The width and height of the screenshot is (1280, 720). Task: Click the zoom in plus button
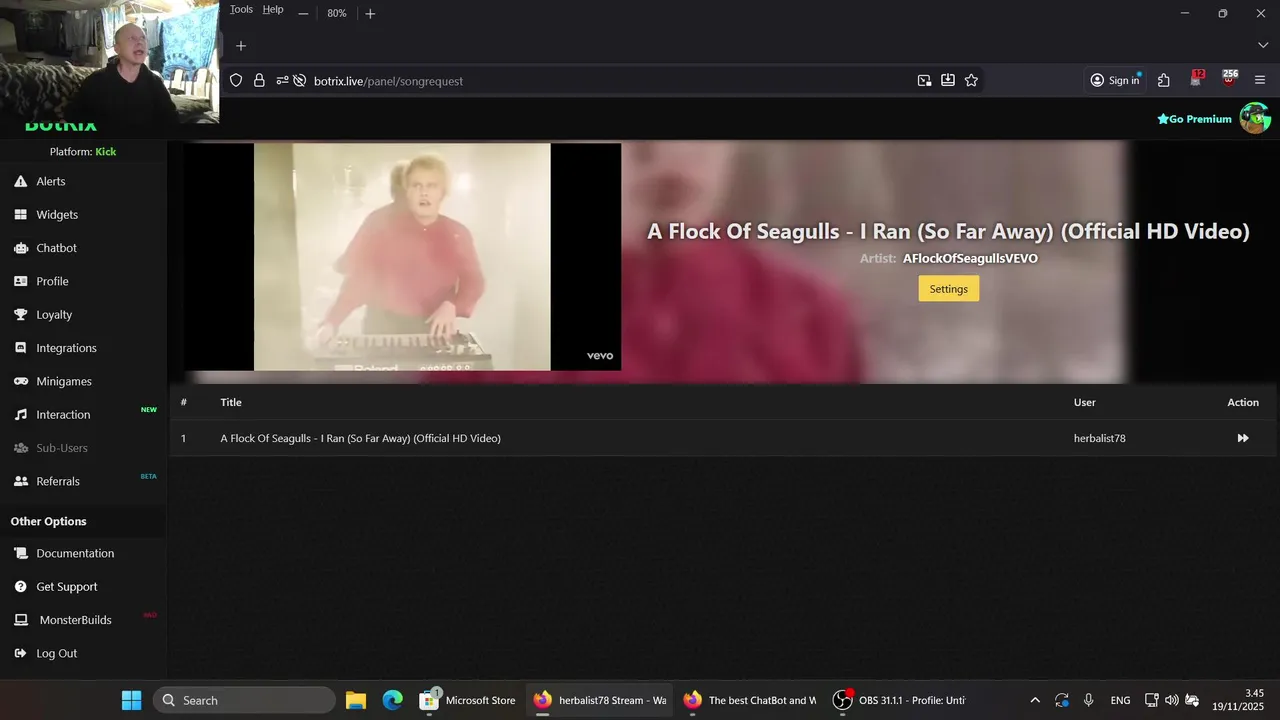[370, 13]
